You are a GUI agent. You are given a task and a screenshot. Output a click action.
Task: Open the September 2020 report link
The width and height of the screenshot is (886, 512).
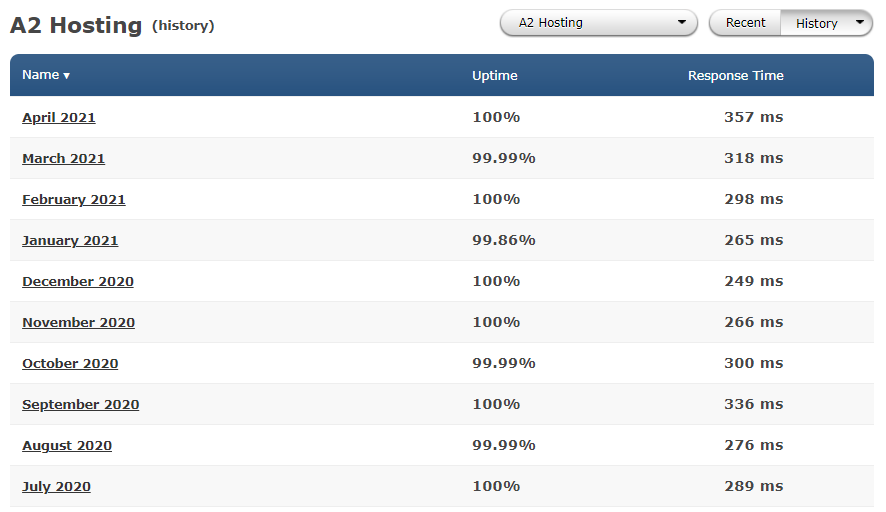point(80,405)
